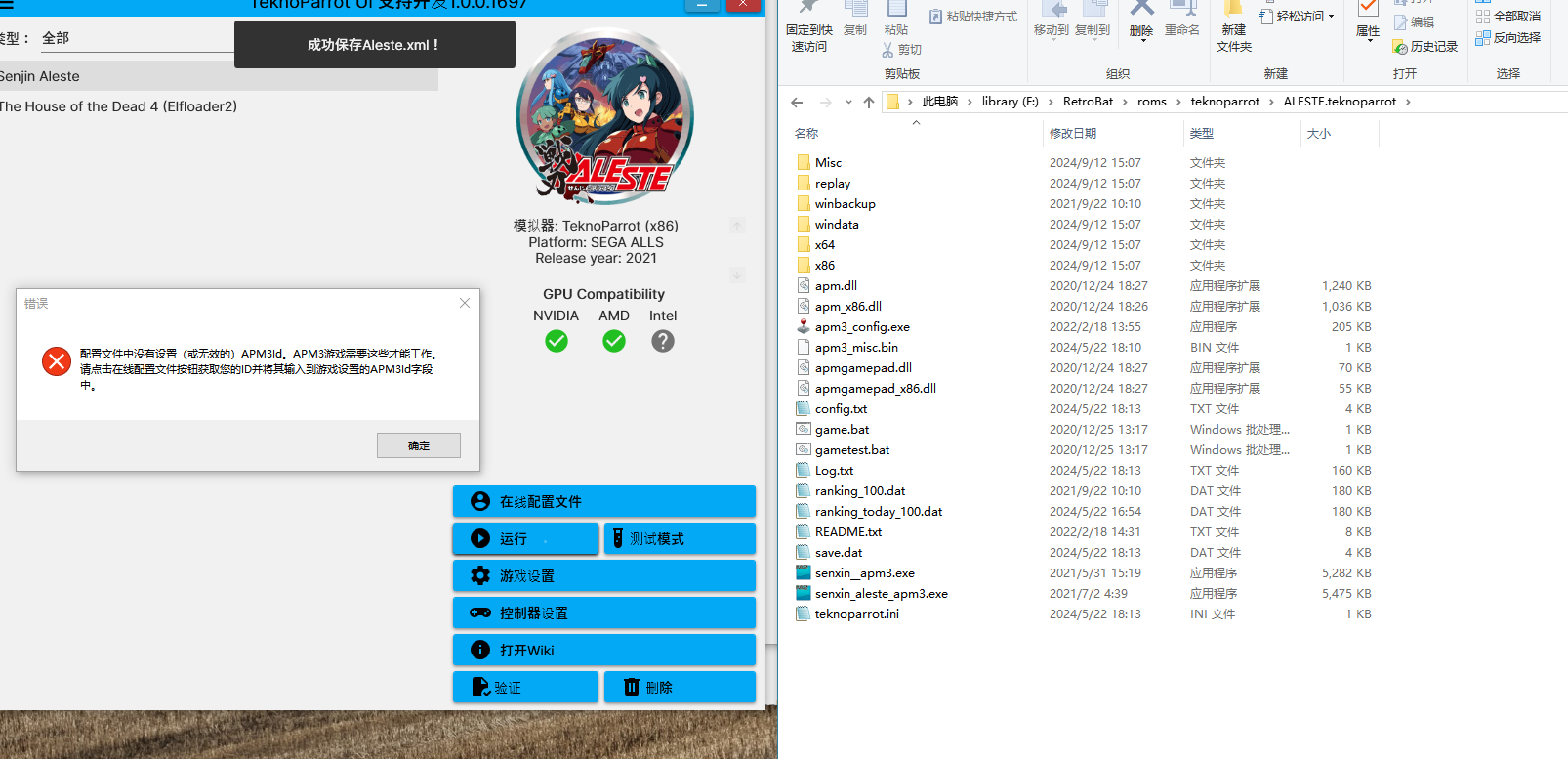Select the senxin__apm3.exe application

coord(865,572)
